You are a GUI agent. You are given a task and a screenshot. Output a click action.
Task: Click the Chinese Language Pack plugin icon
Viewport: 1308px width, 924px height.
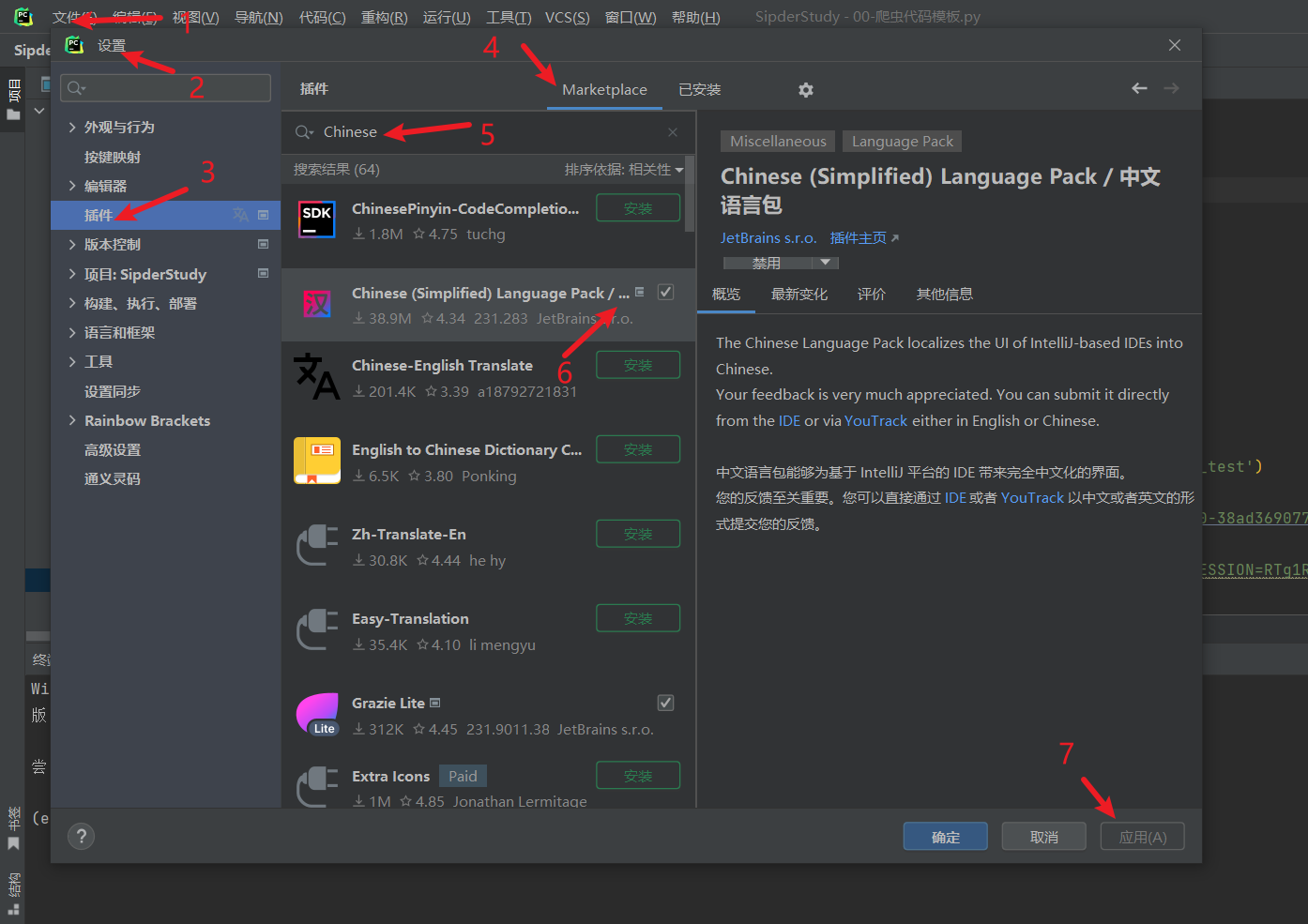[317, 304]
